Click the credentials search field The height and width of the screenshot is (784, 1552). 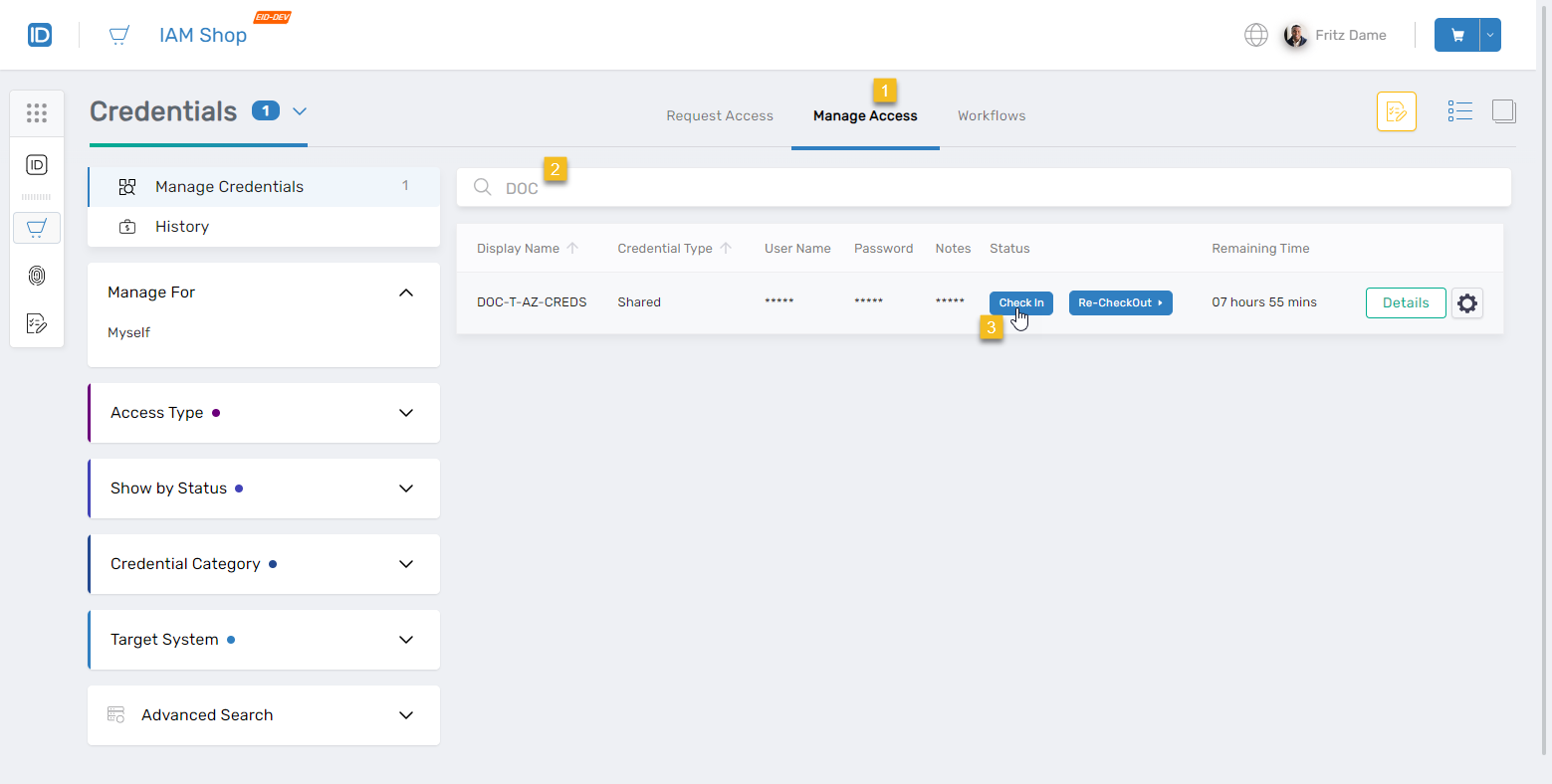pos(996,188)
